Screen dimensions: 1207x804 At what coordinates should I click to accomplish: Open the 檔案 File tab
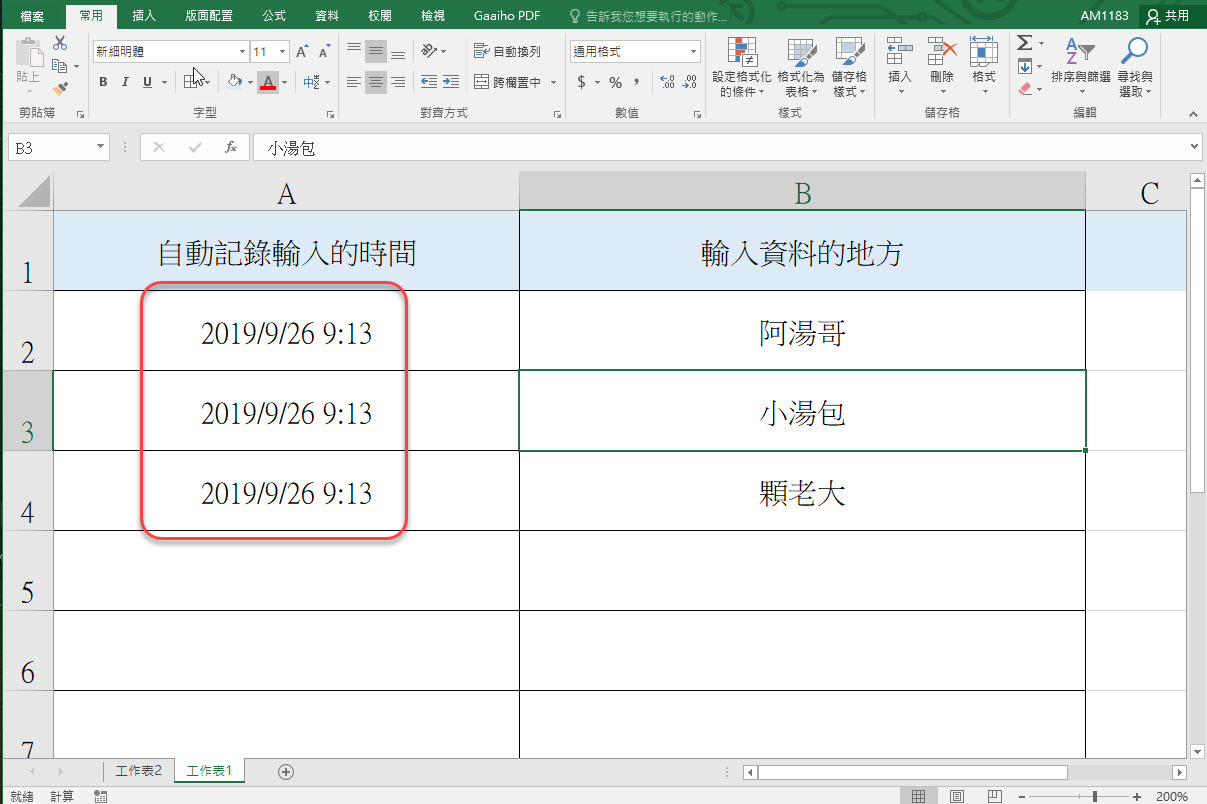point(32,15)
